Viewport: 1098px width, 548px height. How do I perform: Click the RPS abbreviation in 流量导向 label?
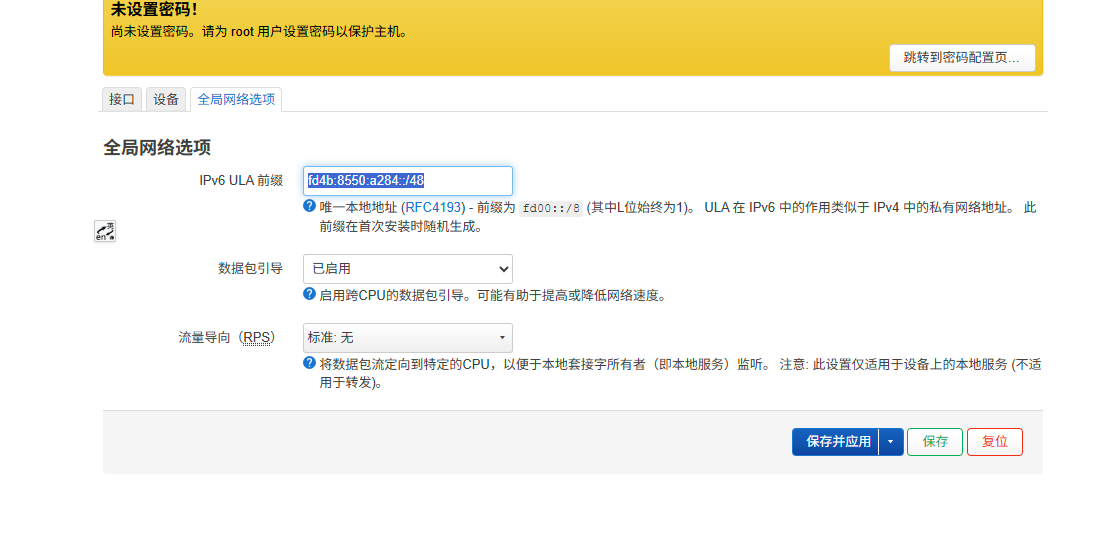tap(256, 337)
